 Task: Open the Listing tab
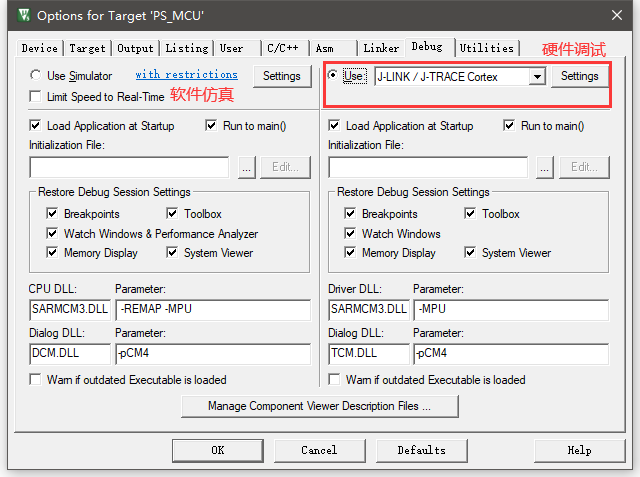187,48
